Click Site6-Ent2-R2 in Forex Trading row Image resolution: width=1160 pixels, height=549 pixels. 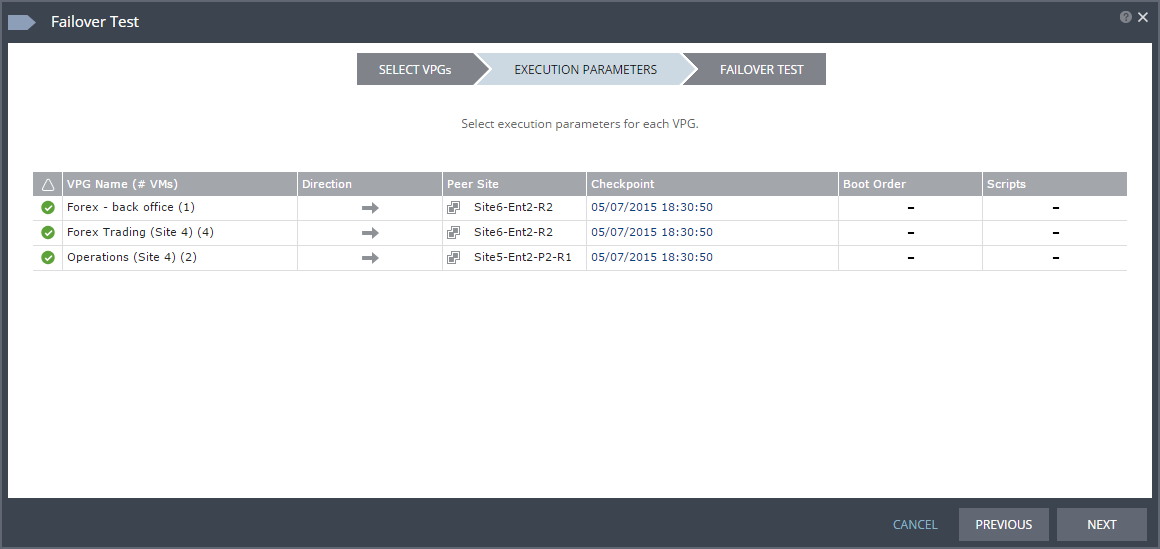[513, 232]
